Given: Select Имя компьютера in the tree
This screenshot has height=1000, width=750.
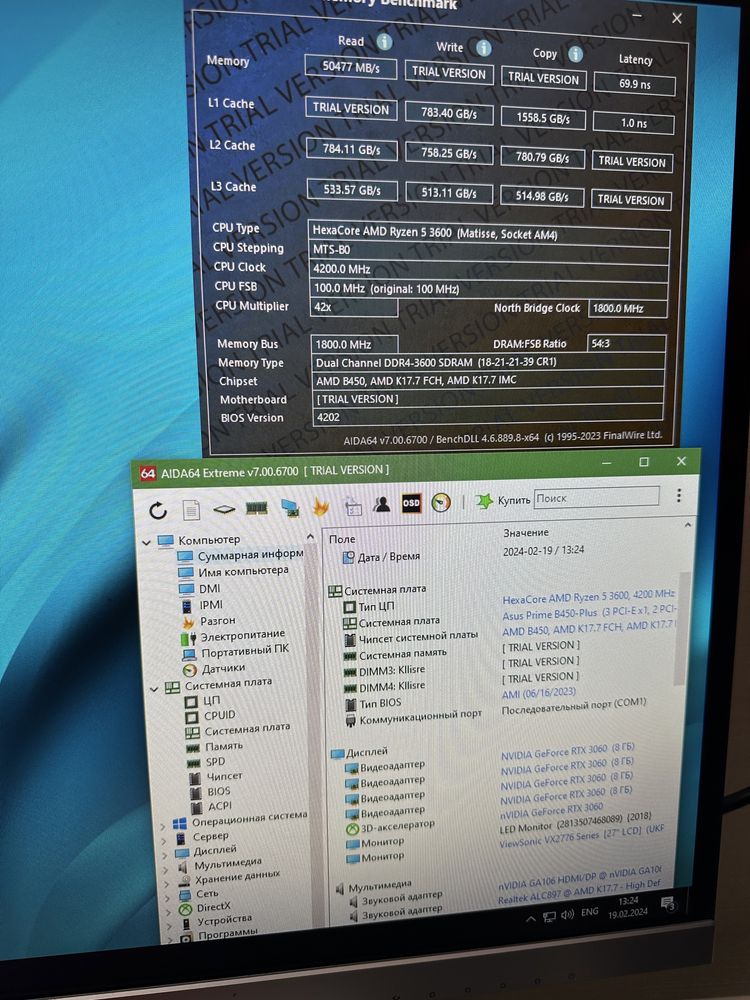Looking at the screenshot, I should click(243, 571).
